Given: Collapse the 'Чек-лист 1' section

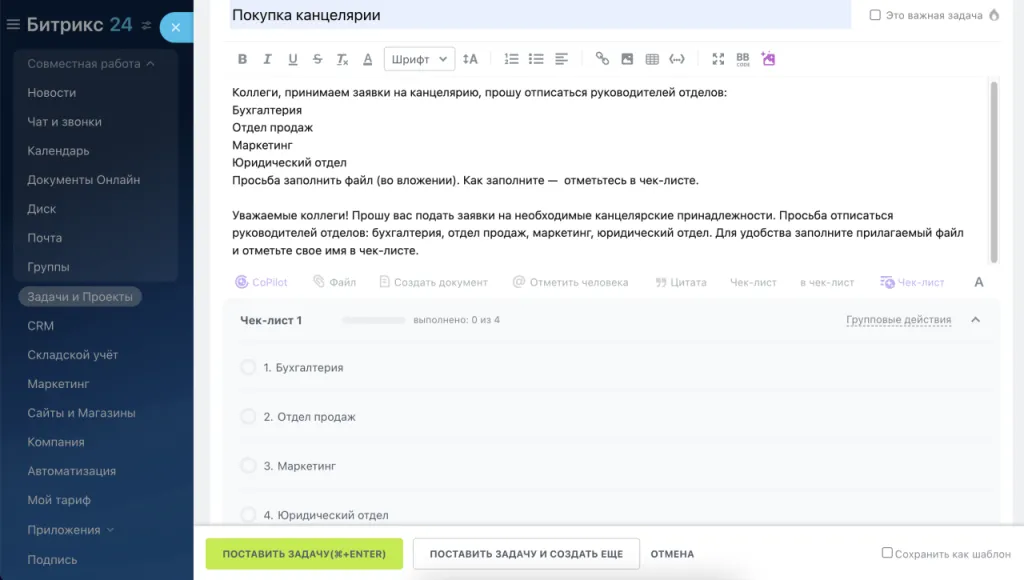Looking at the screenshot, I should (976, 320).
